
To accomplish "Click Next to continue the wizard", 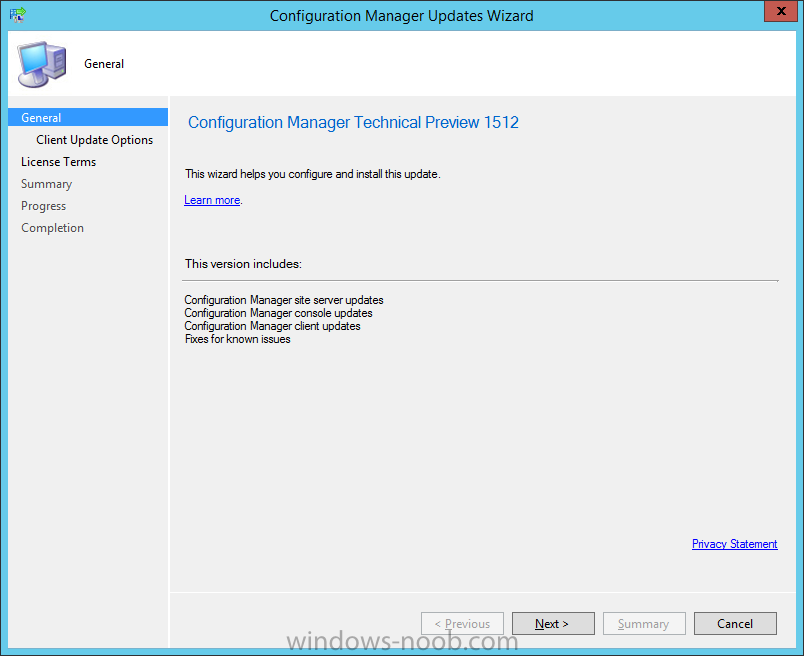I will pos(553,624).
